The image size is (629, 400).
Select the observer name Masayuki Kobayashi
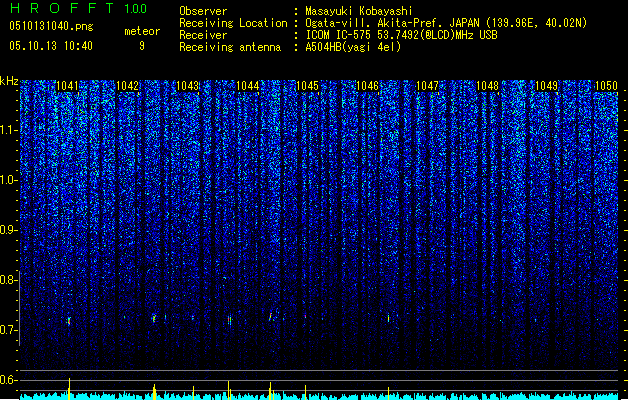pos(359,11)
